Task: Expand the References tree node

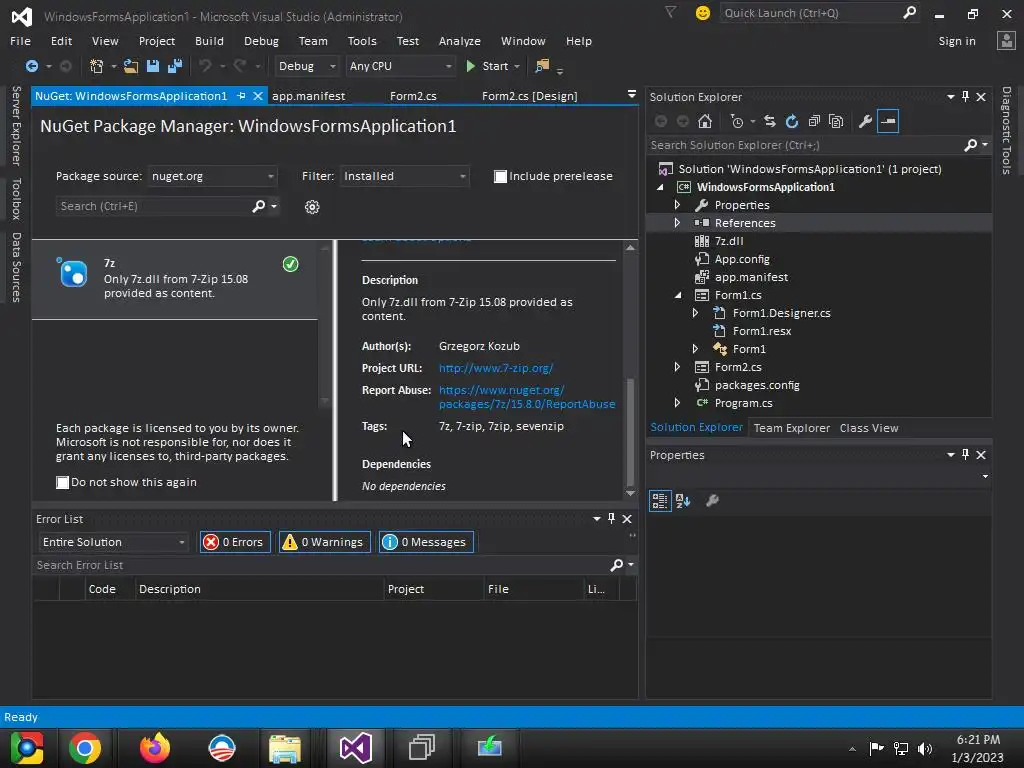Action: 677,223
